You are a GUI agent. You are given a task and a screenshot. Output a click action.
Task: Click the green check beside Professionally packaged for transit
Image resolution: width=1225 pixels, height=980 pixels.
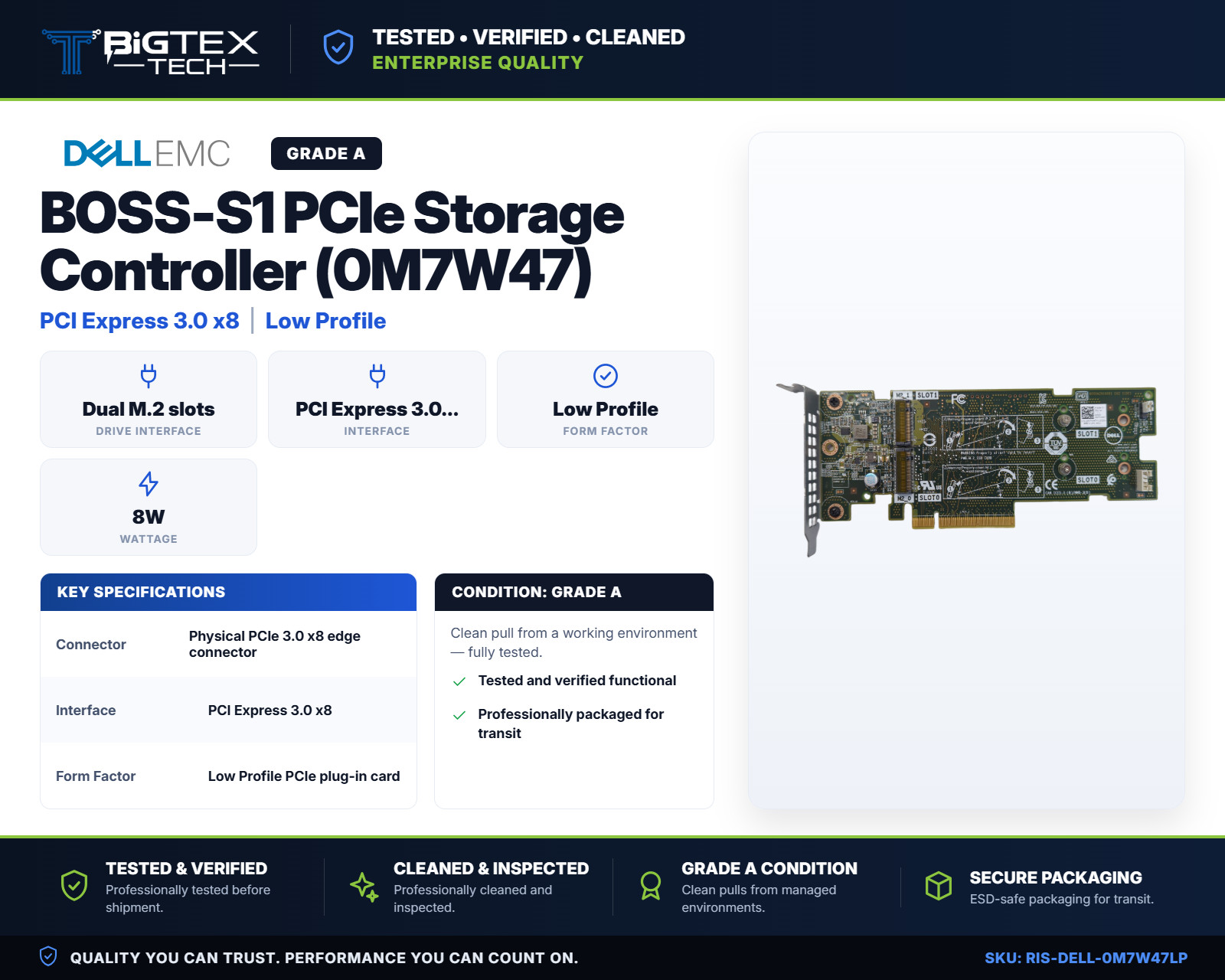pos(459,715)
